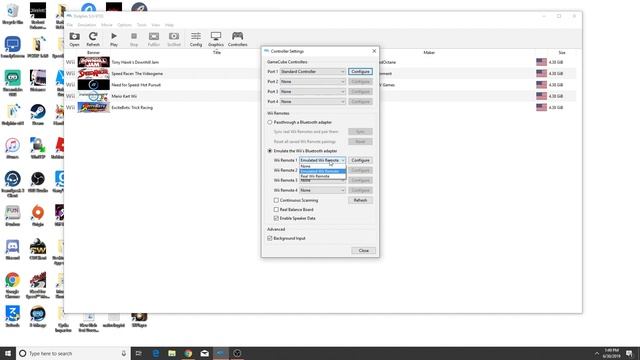Click the ScrShot screenshot toolbar icon

174,39
